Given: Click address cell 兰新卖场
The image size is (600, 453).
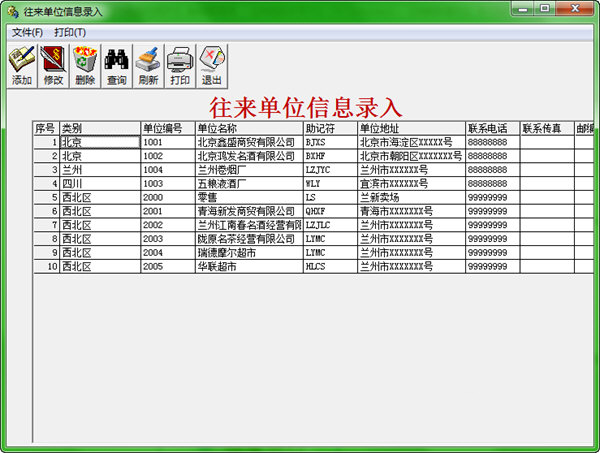Looking at the screenshot, I should (x=411, y=197).
